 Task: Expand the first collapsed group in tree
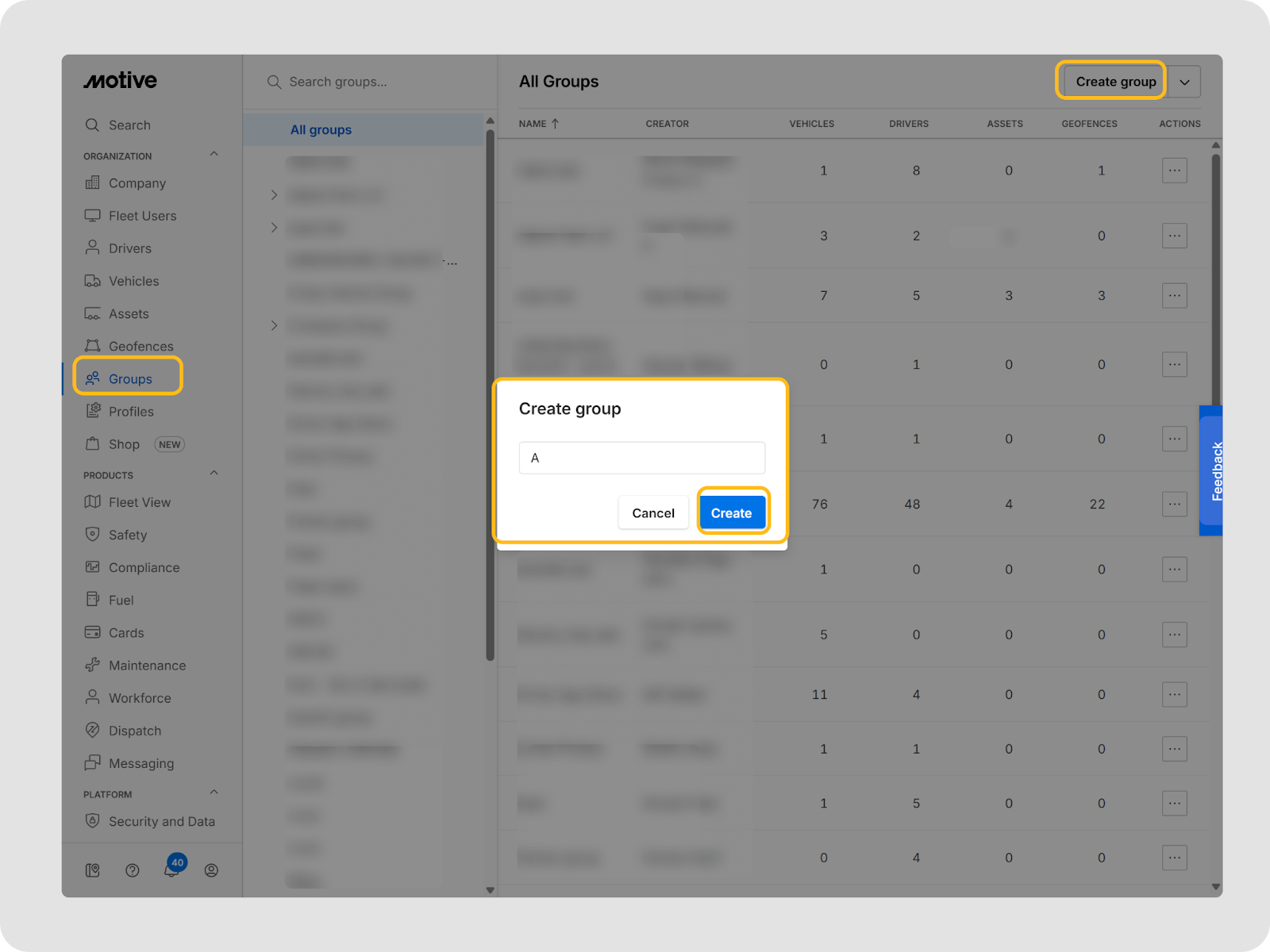tap(274, 195)
